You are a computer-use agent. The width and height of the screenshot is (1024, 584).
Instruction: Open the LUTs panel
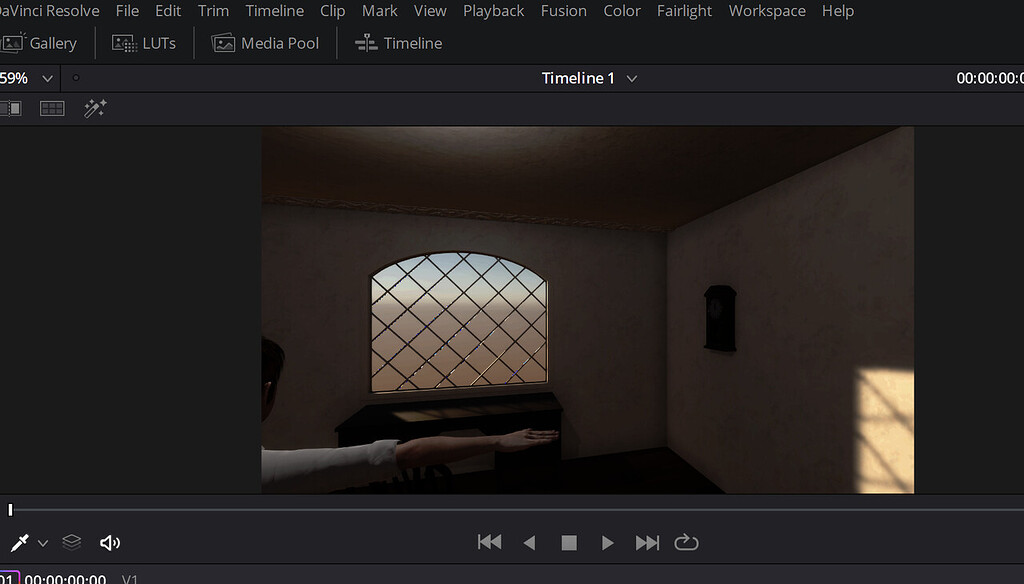click(144, 43)
